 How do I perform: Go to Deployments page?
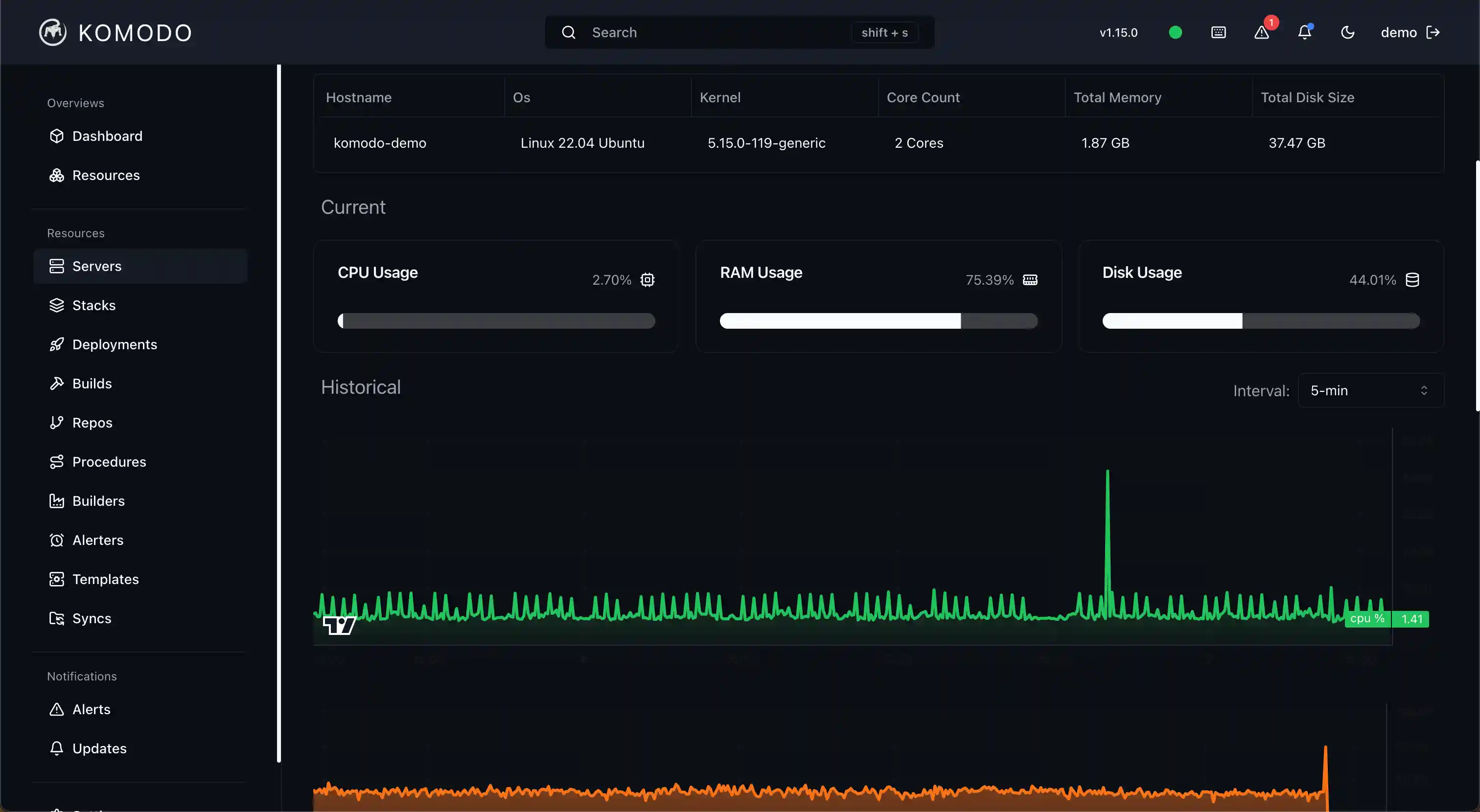coord(115,344)
